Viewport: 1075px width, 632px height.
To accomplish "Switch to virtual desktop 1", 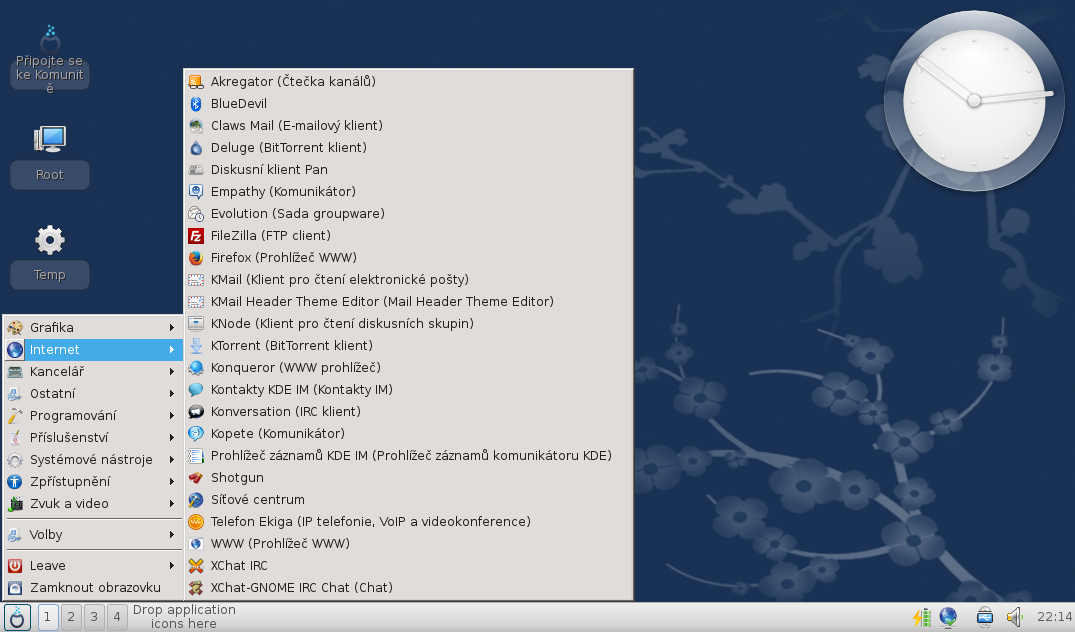I will coord(47,617).
